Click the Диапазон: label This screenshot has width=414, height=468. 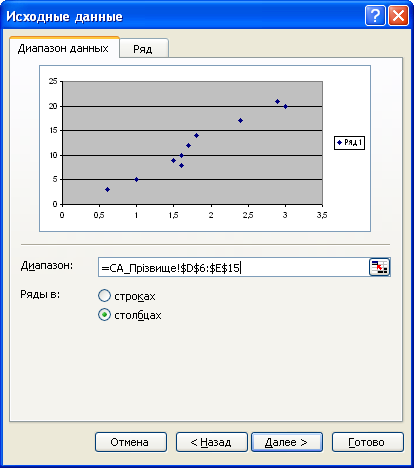(47, 266)
